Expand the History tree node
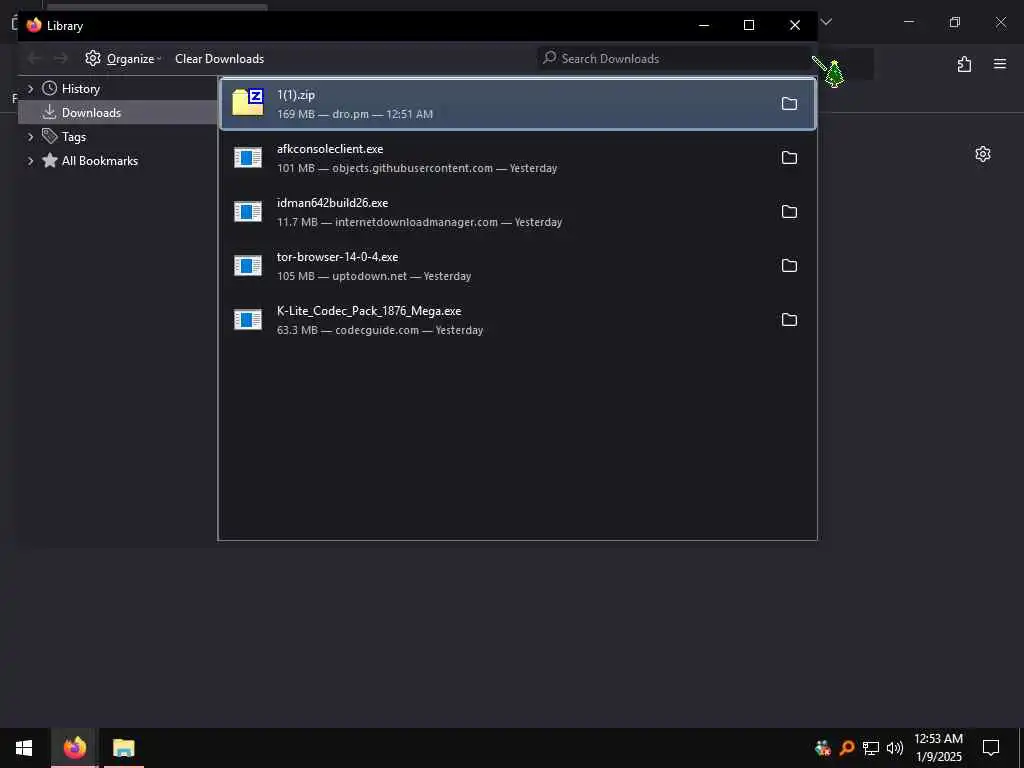Viewport: 1024px width, 768px height. tap(30, 88)
